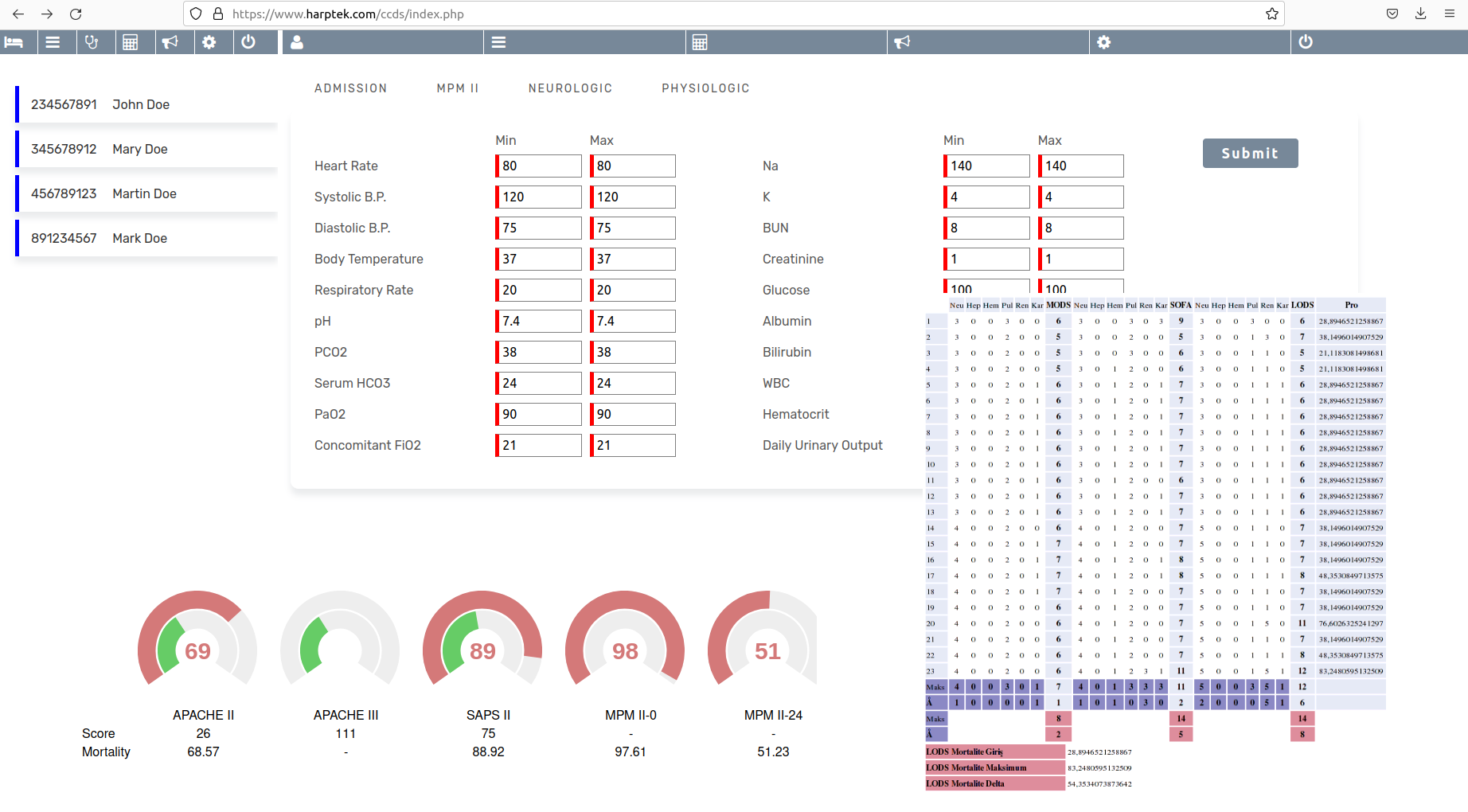Click the bed icon in the left toolbar

tap(14, 42)
